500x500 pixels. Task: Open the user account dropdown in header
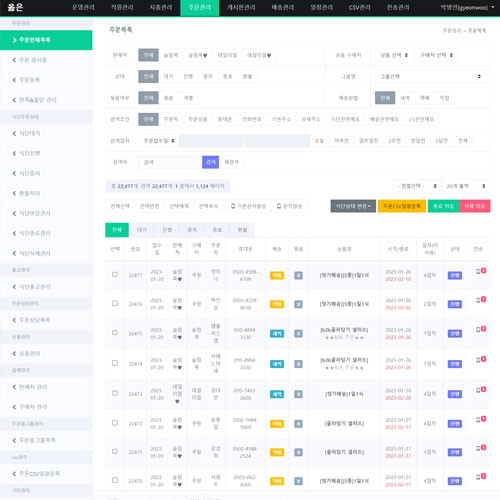point(467,7)
